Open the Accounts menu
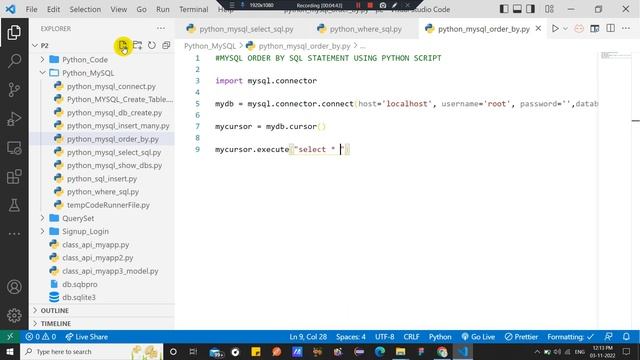 pyautogui.click(x=14, y=287)
